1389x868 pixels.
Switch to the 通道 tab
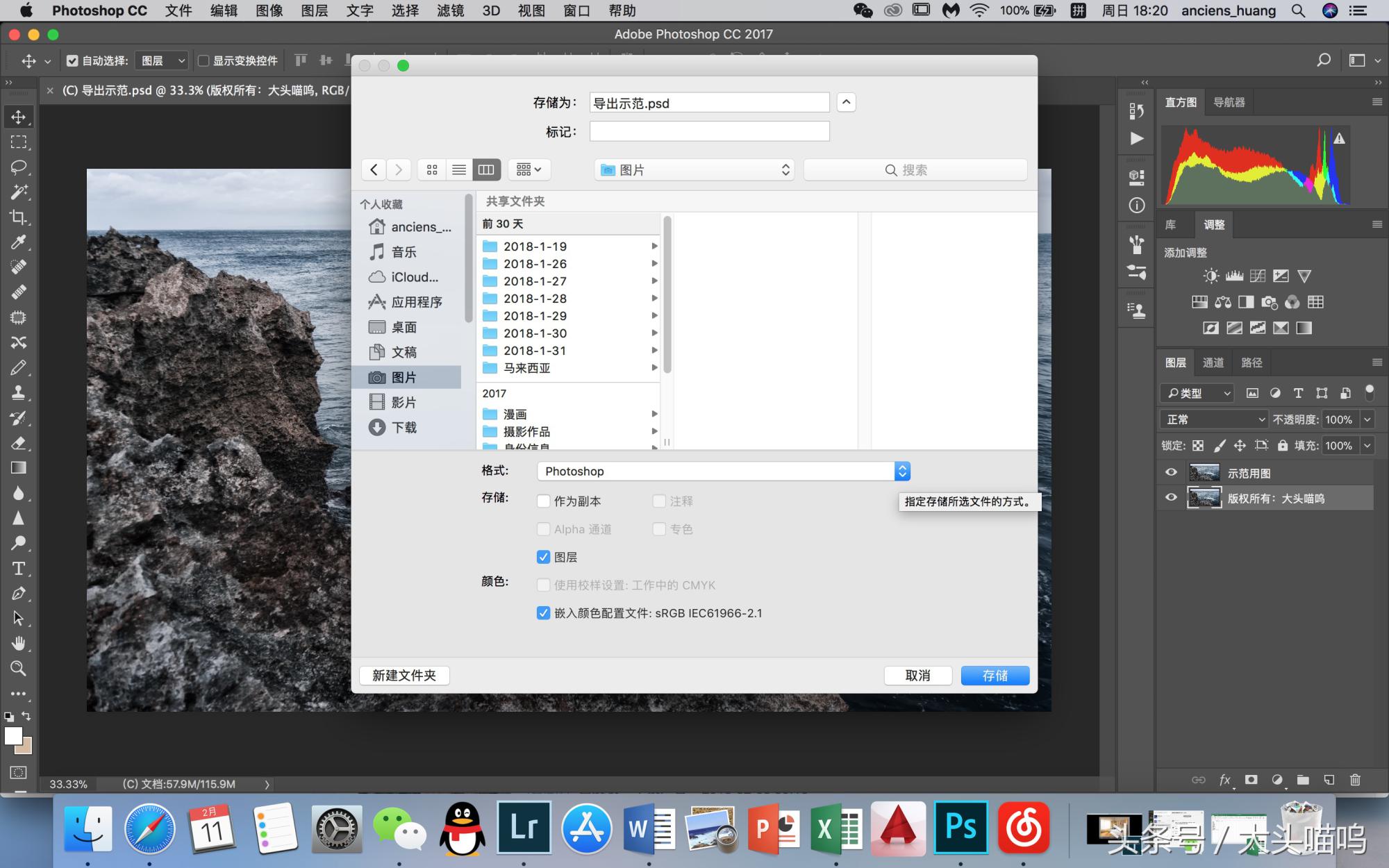coord(1213,362)
